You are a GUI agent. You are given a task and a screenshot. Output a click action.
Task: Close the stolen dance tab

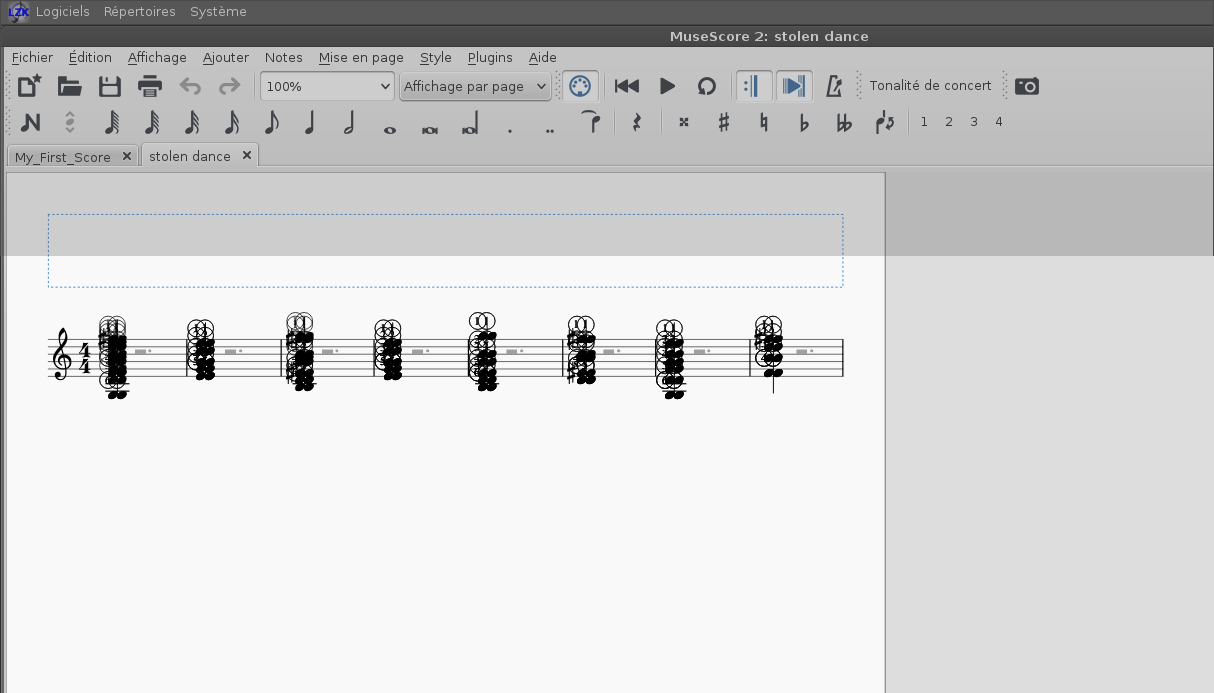pos(246,155)
